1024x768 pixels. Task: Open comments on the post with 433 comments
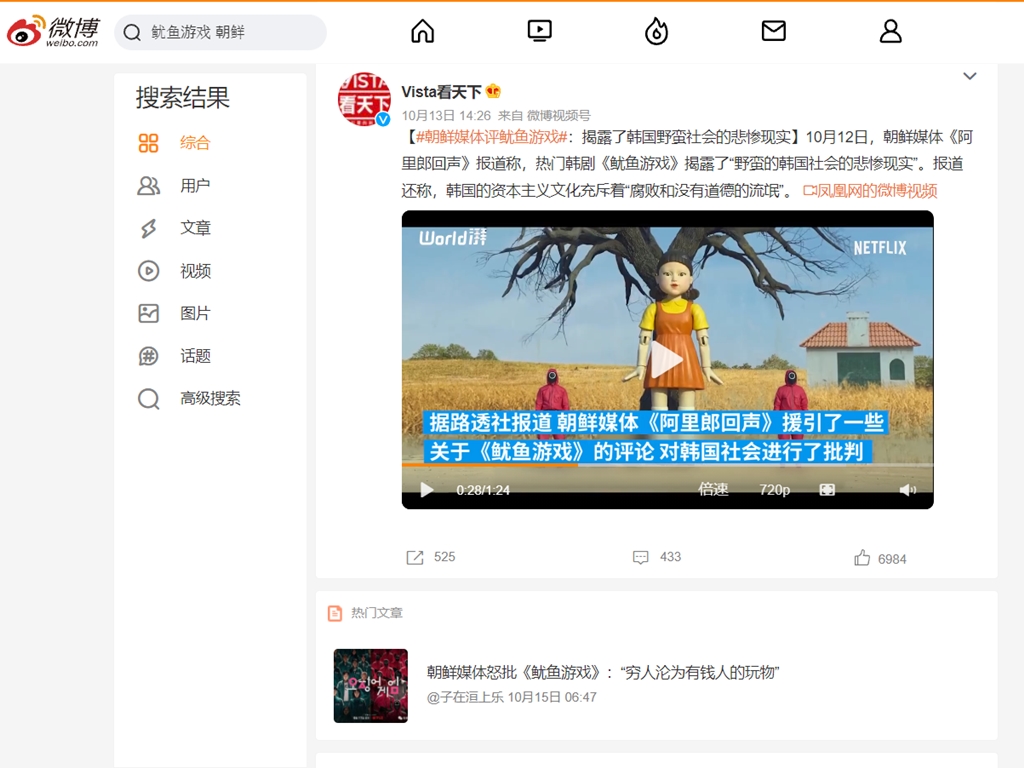(x=656, y=557)
